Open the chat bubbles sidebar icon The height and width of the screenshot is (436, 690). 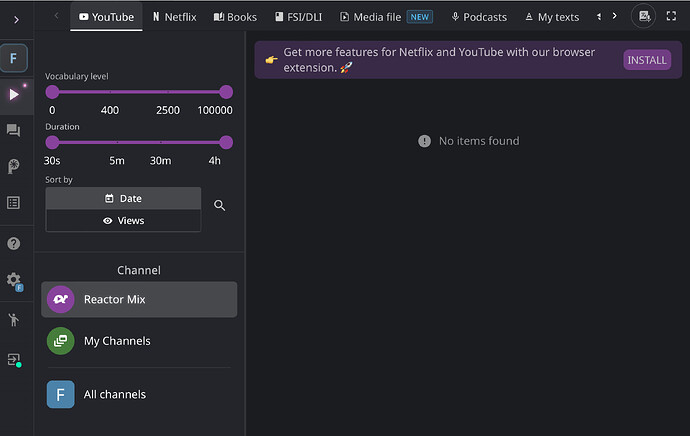point(13,130)
